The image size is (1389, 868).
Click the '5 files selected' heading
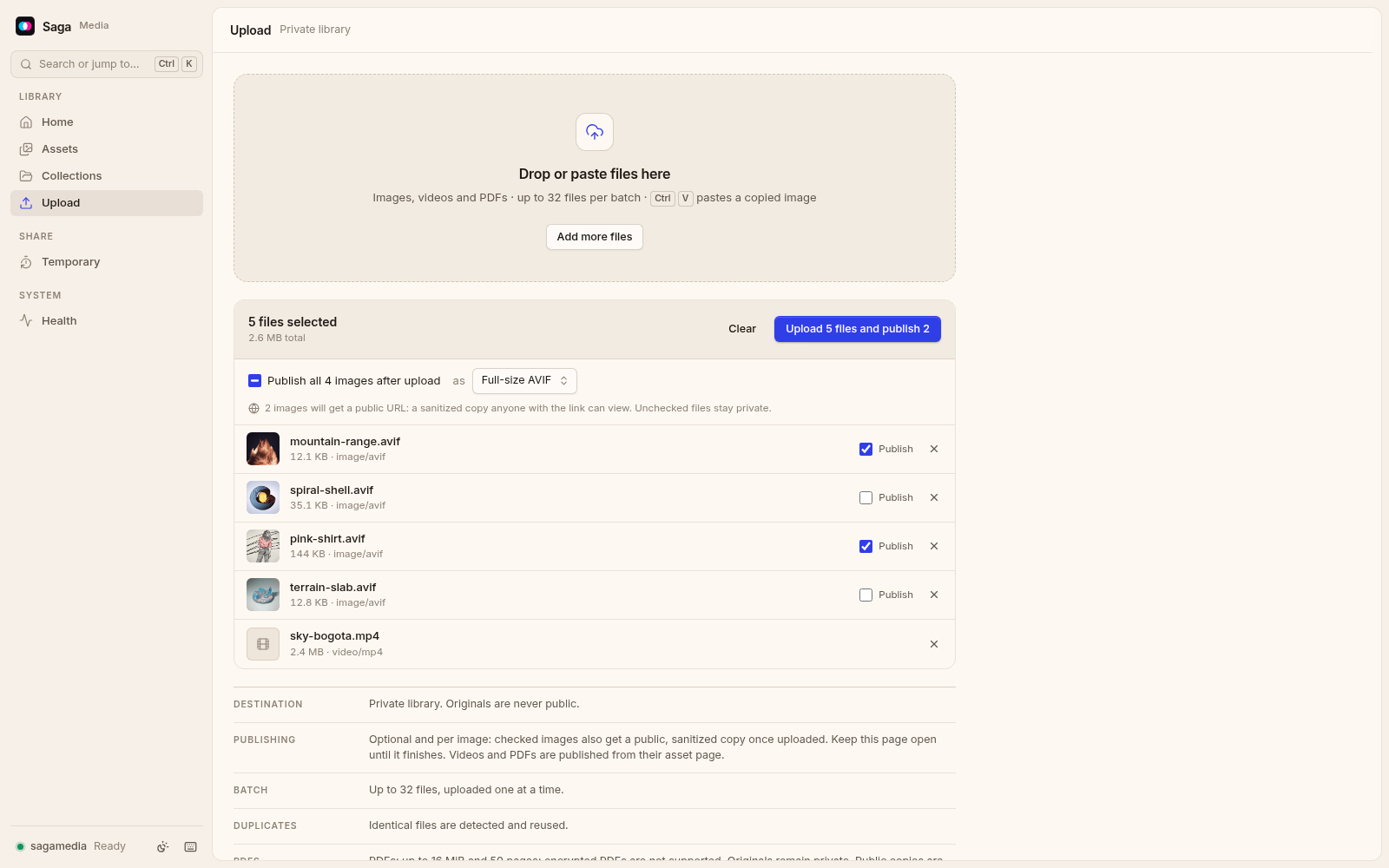click(x=293, y=322)
